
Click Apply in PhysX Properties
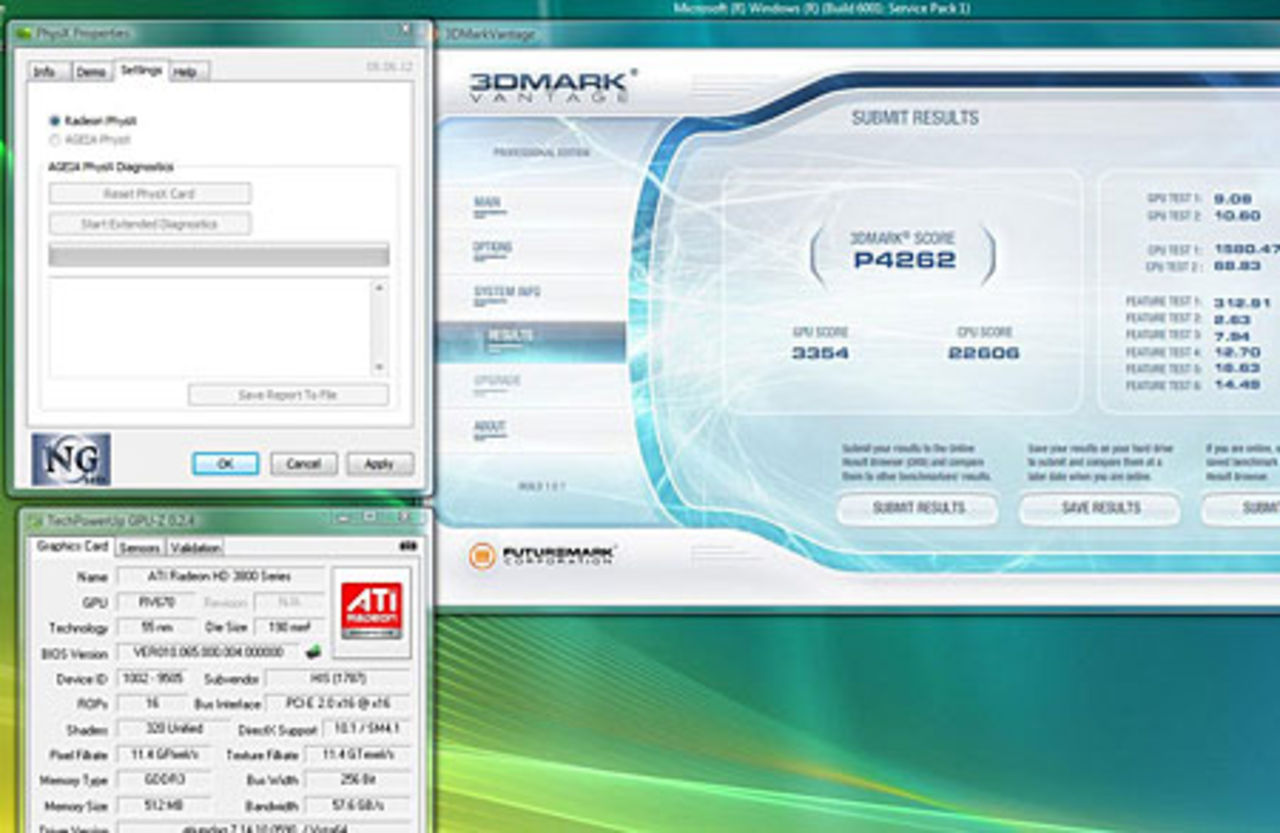pyautogui.click(x=380, y=464)
